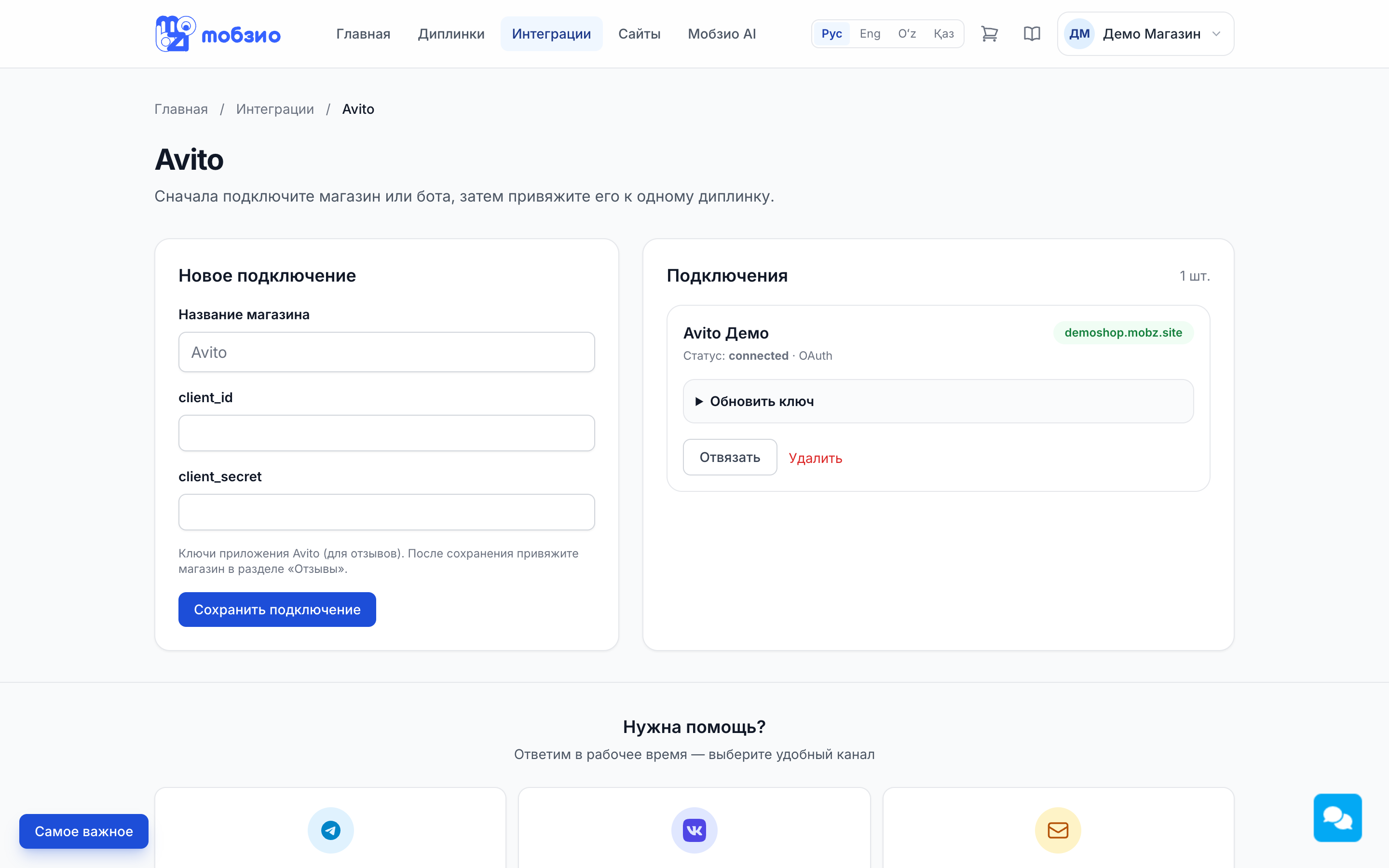Image resolution: width=1389 pixels, height=868 pixels.
Task: Switch language to Рус
Action: (x=831, y=34)
